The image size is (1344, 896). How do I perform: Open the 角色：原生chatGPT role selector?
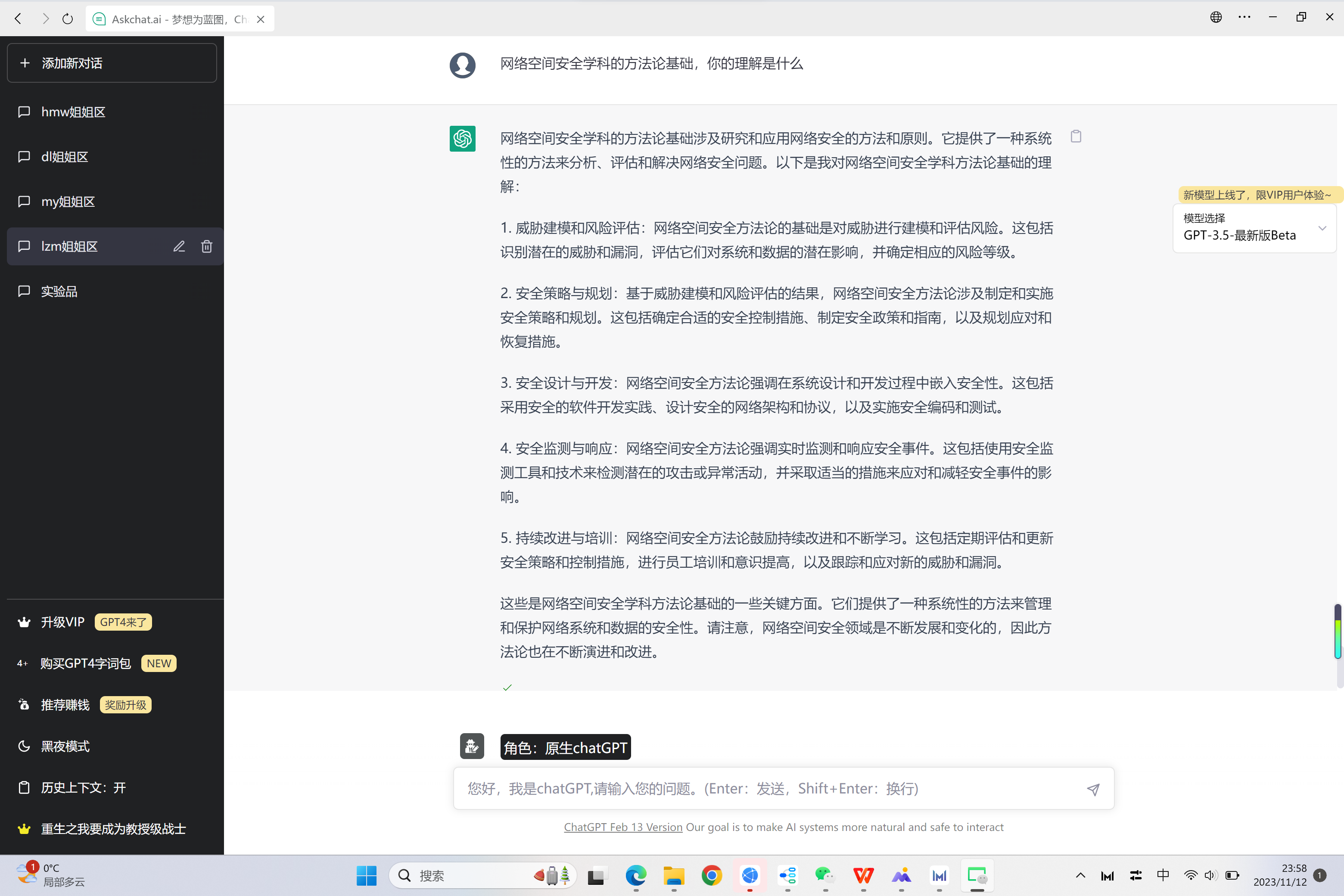point(565,747)
